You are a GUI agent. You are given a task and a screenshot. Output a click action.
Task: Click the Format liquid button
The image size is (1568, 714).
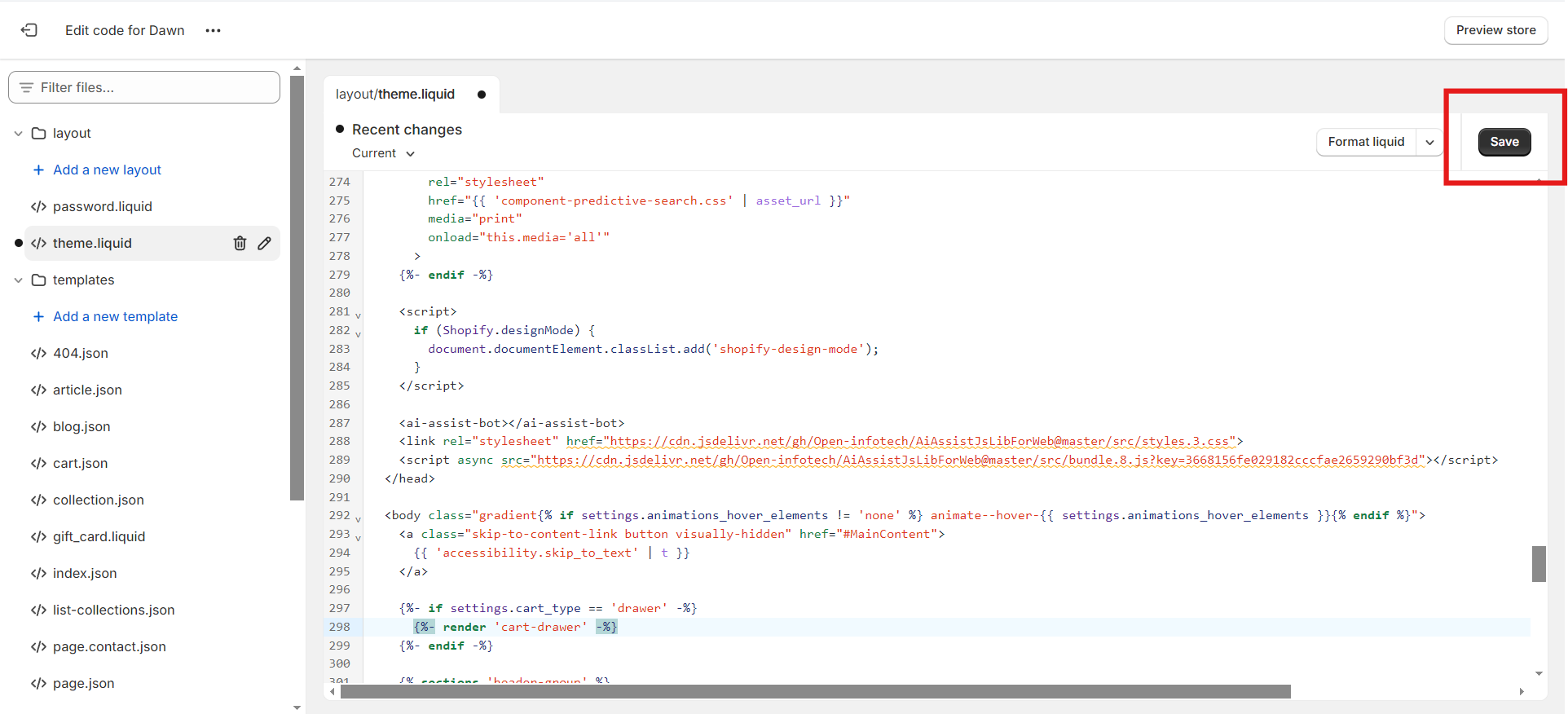point(1366,142)
